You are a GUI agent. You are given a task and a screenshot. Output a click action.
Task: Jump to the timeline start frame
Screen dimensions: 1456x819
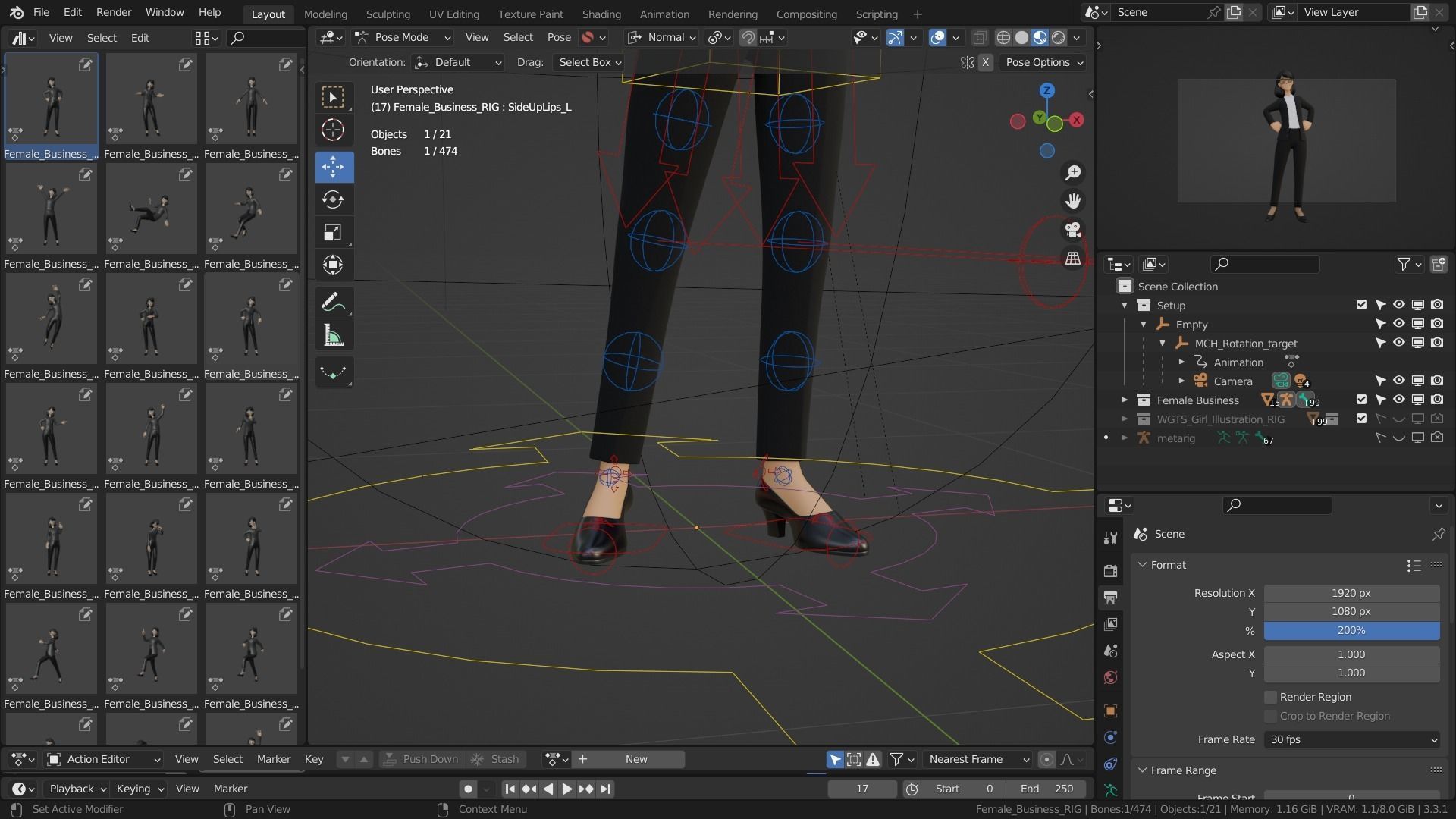[x=510, y=789]
